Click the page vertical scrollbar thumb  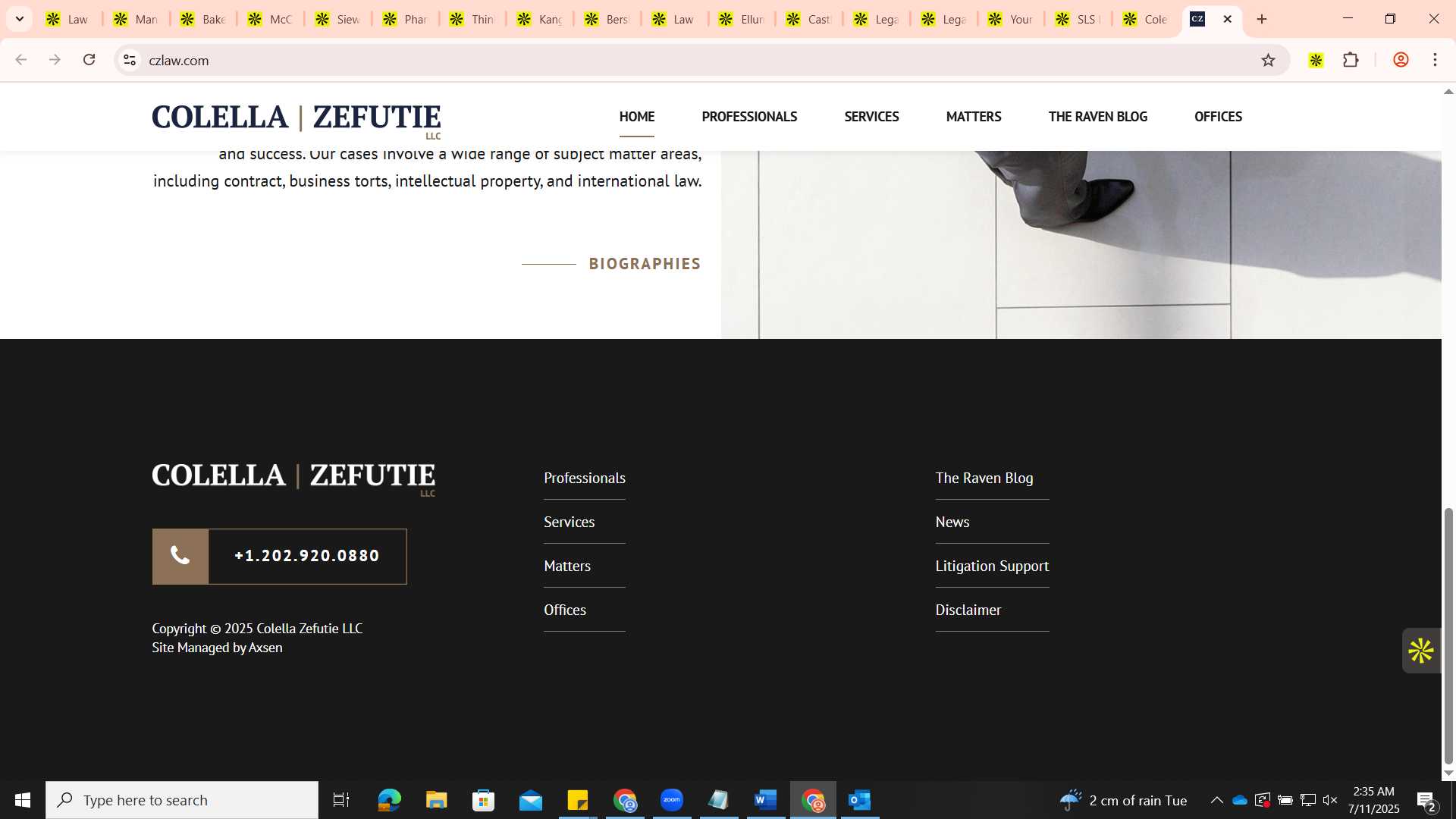point(1448,635)
